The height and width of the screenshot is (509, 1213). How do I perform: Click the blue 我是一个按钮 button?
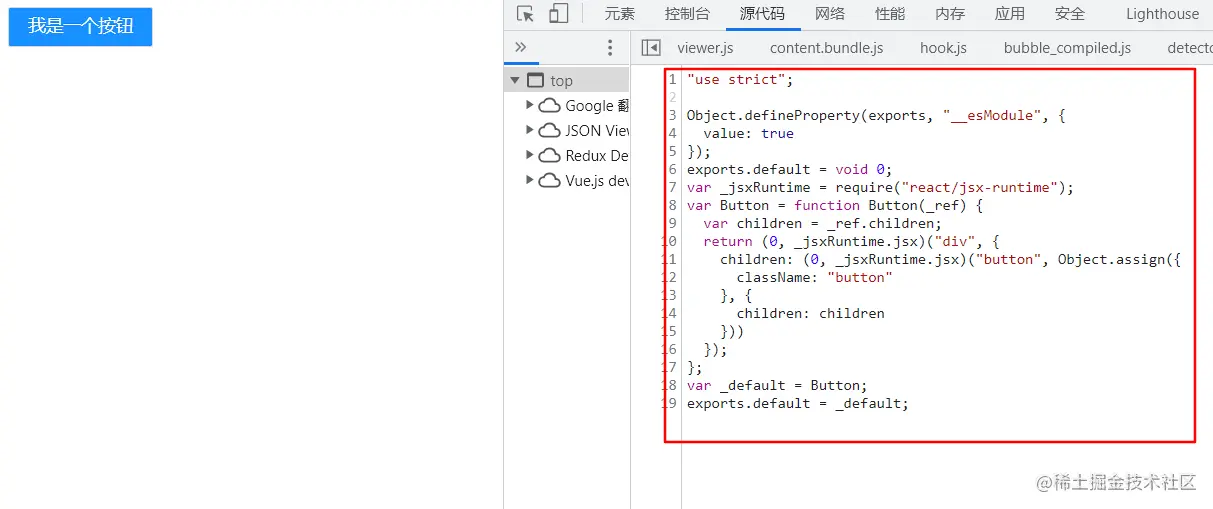tap(80, 27)
